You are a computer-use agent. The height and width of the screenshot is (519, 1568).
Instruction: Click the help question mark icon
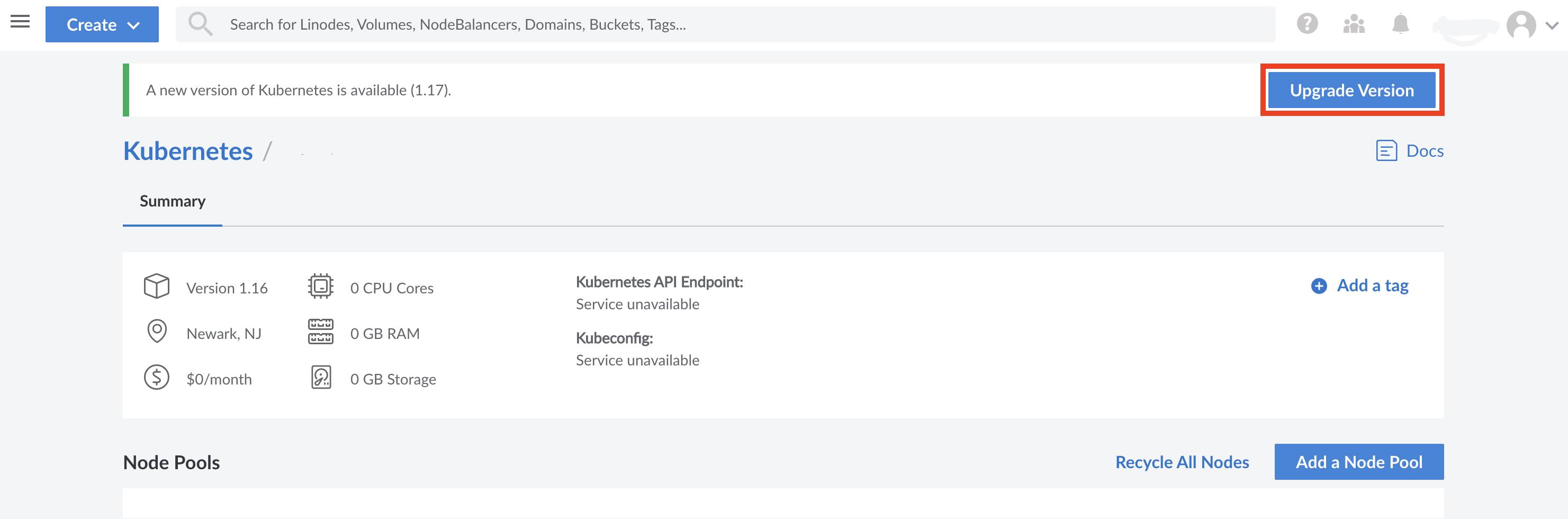tap(1308, 24)
